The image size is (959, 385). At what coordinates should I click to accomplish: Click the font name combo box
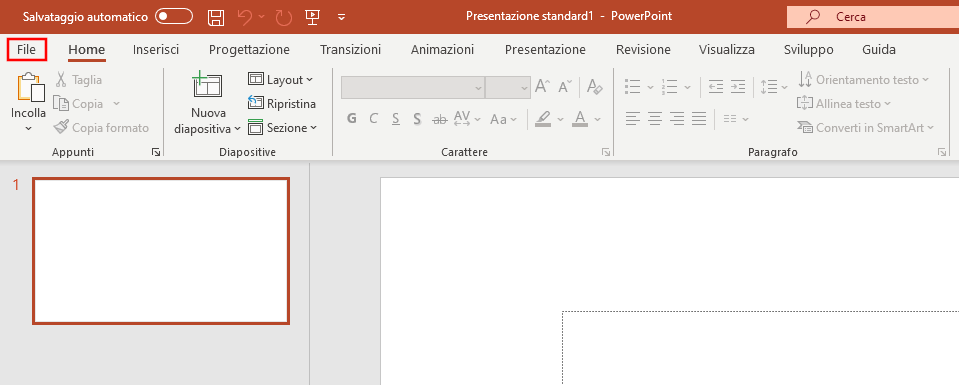click(x=413, y=88)
